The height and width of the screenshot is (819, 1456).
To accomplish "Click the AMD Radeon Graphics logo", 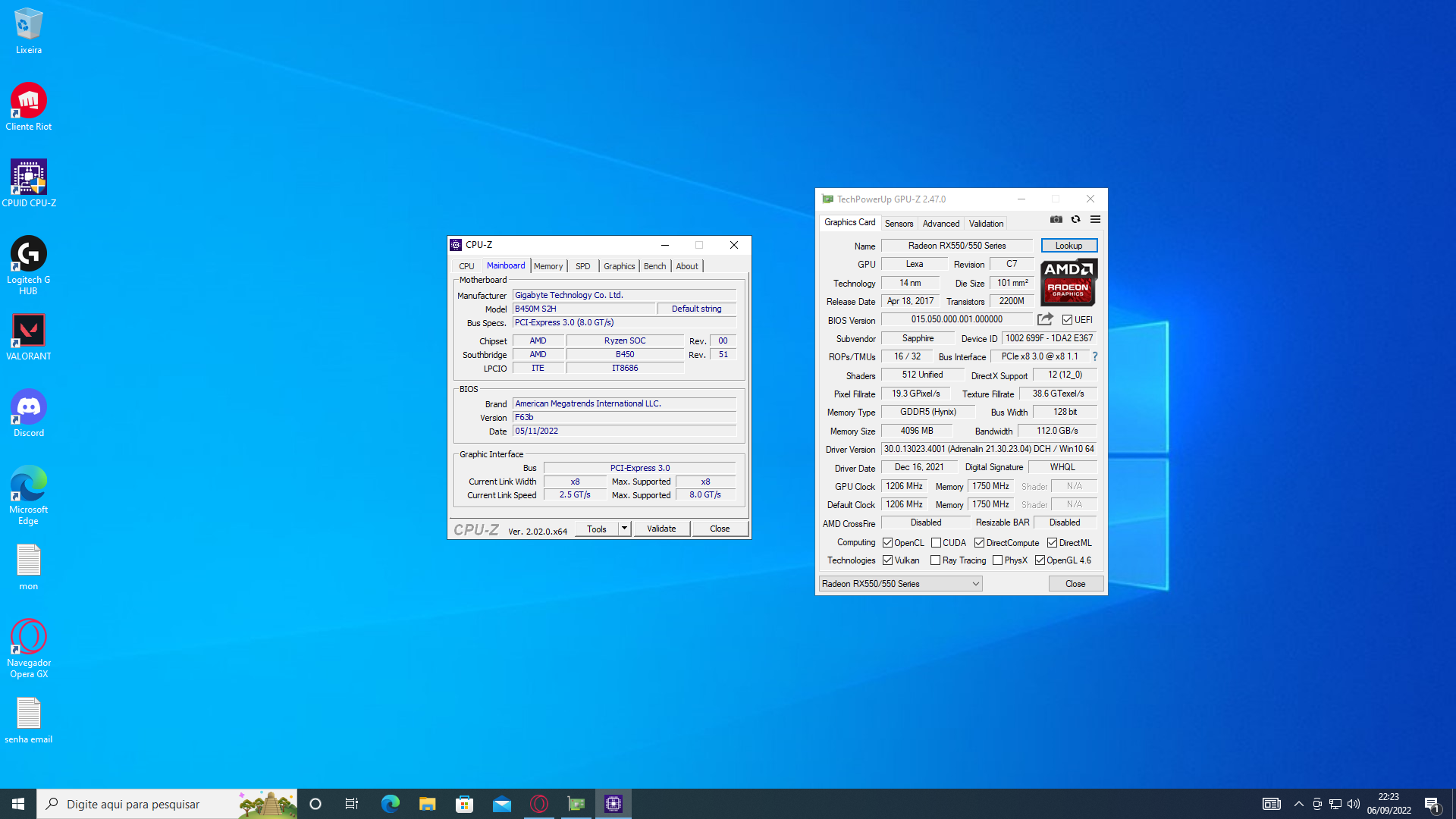I will pos(1068,281).
